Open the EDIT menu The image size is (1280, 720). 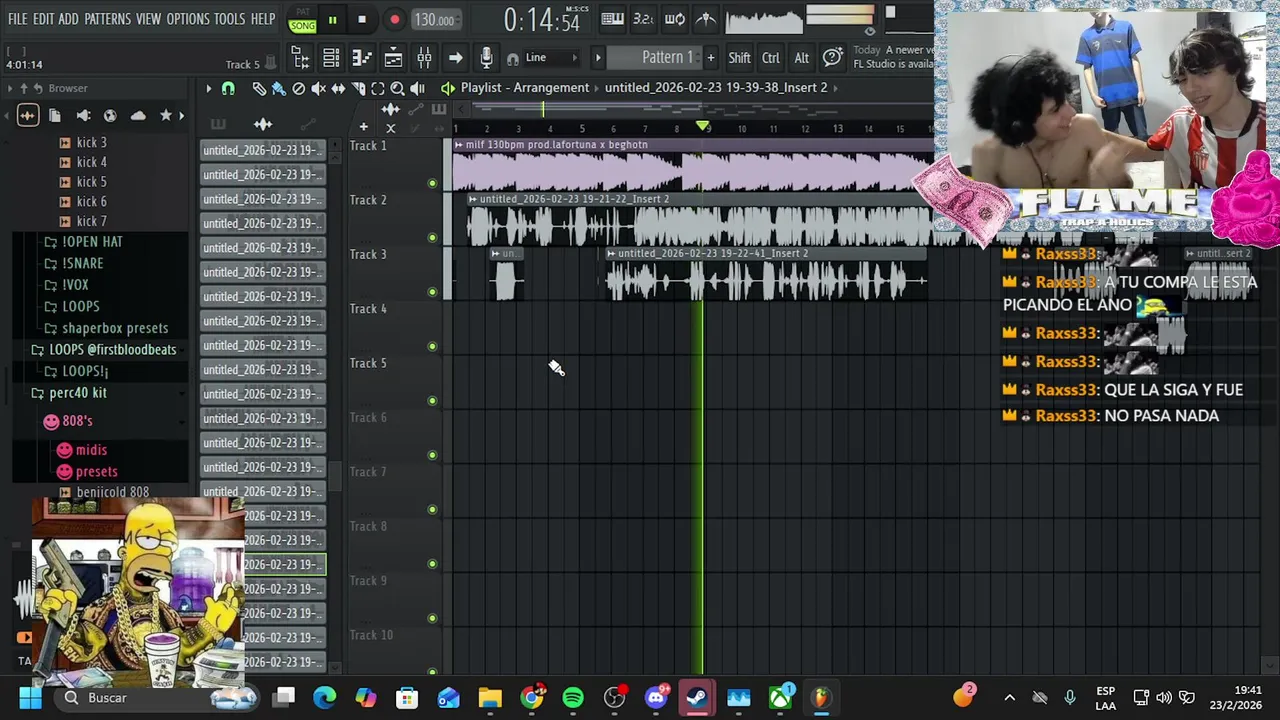43,19
